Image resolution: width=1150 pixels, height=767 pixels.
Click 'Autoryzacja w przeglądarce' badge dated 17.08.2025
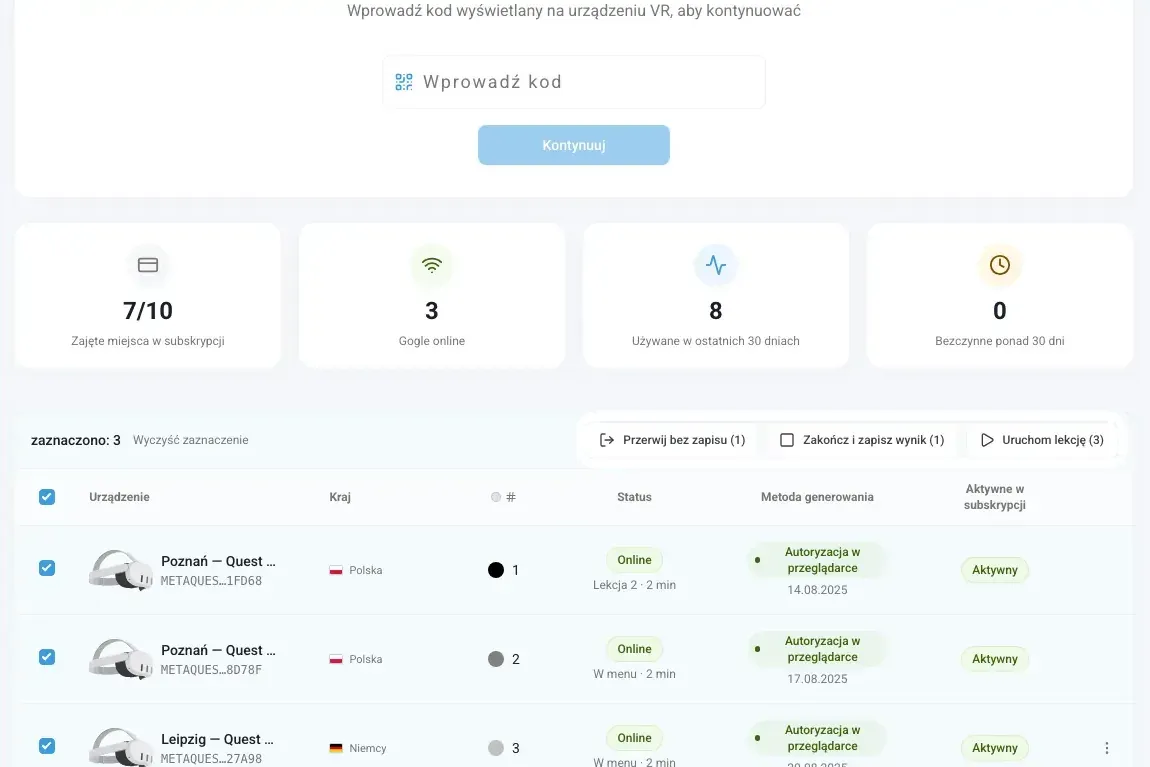pos(817,649)
